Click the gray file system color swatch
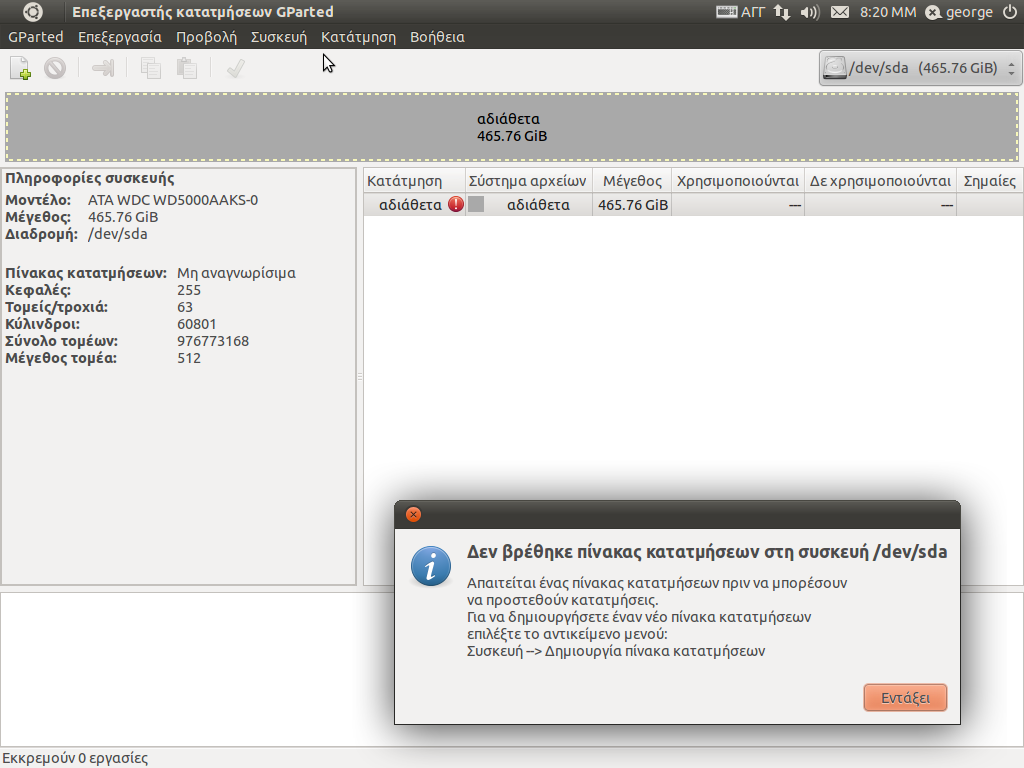1024x768 pixels. point(476,204)
